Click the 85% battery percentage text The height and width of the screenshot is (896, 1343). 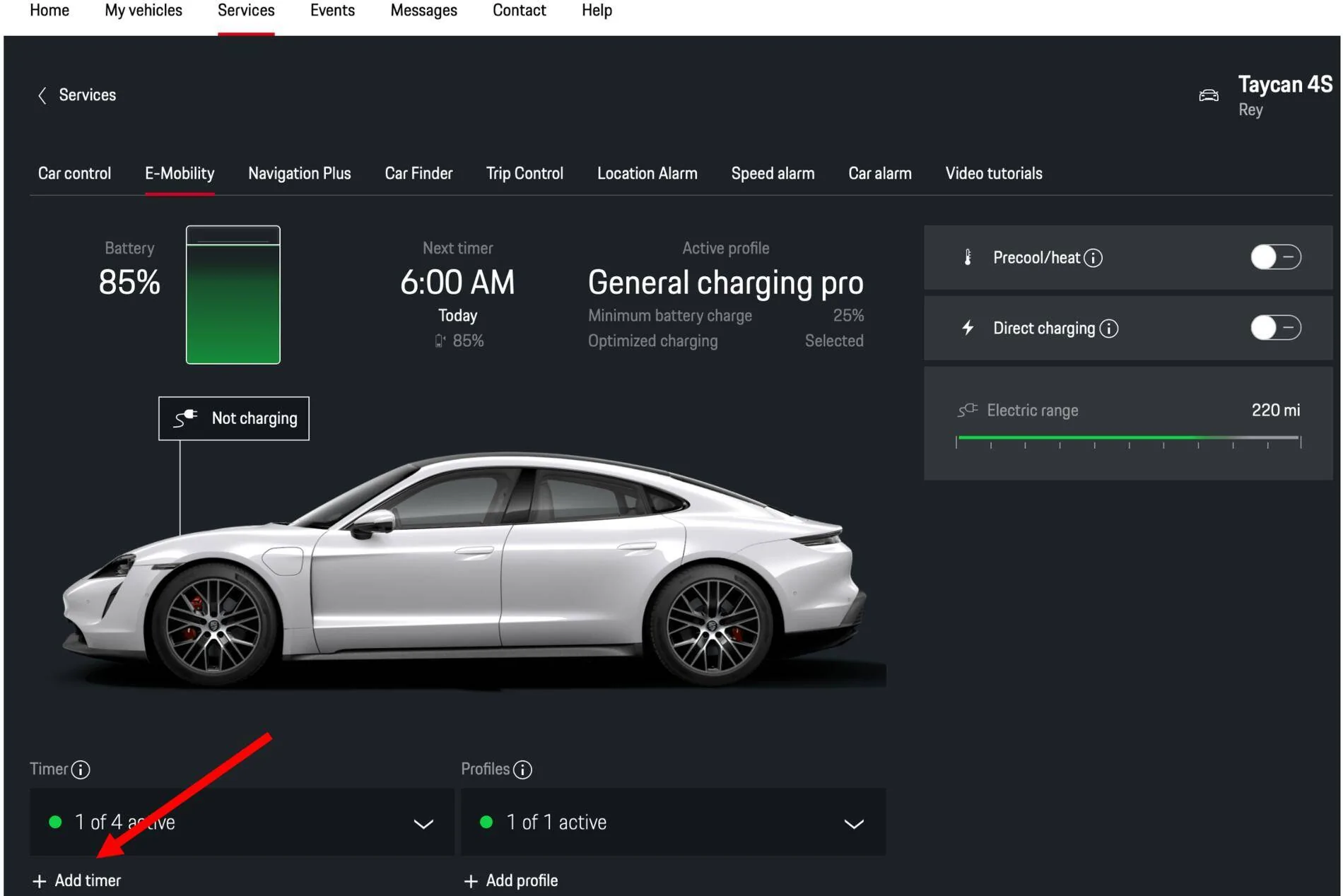(x=129, y=283)
